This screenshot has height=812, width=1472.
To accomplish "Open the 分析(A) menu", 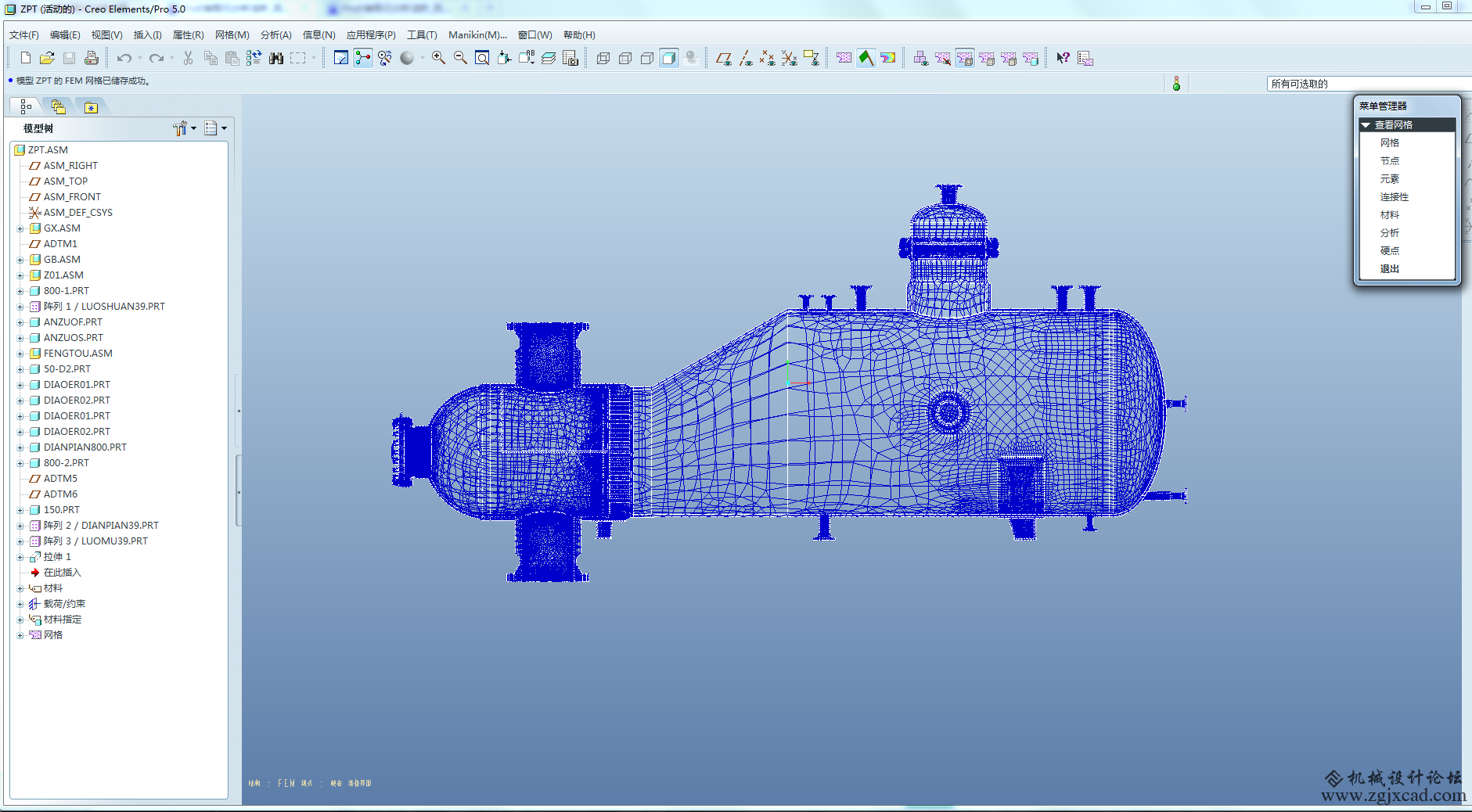I will 275,35.
